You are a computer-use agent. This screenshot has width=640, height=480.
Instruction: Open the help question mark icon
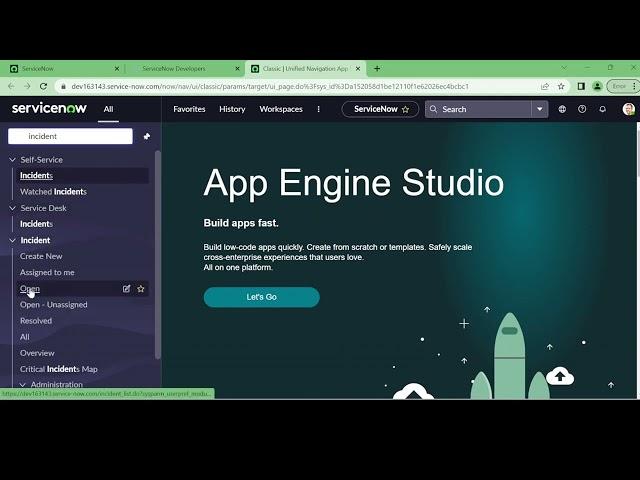582,109
